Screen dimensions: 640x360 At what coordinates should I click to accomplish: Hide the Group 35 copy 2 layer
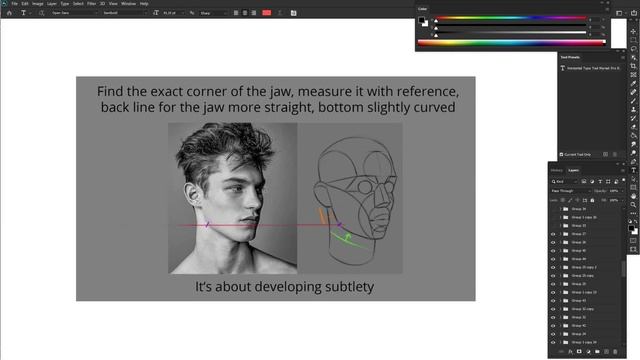coord(553,267)
